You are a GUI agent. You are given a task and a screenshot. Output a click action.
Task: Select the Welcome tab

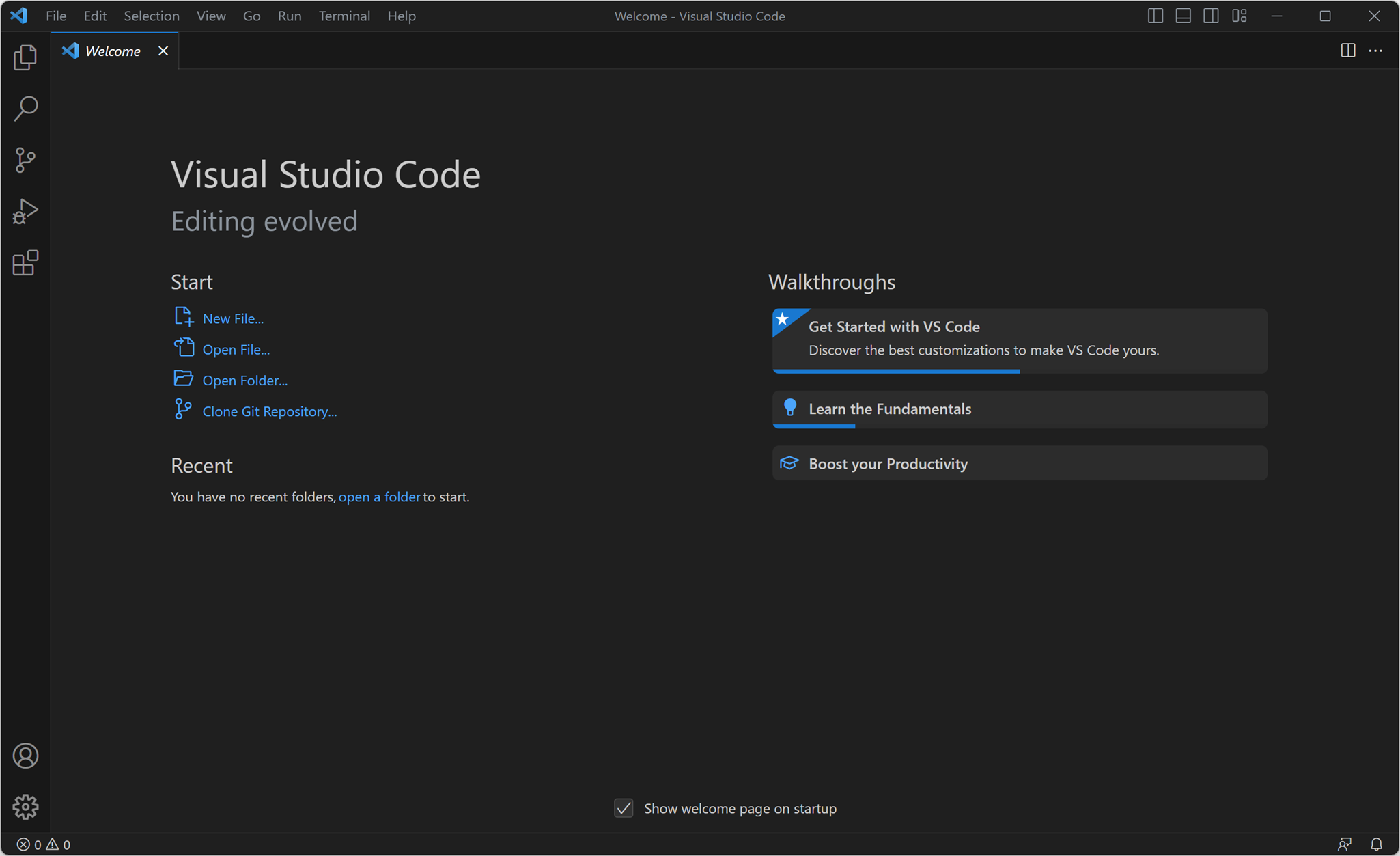tap(112, 51)
